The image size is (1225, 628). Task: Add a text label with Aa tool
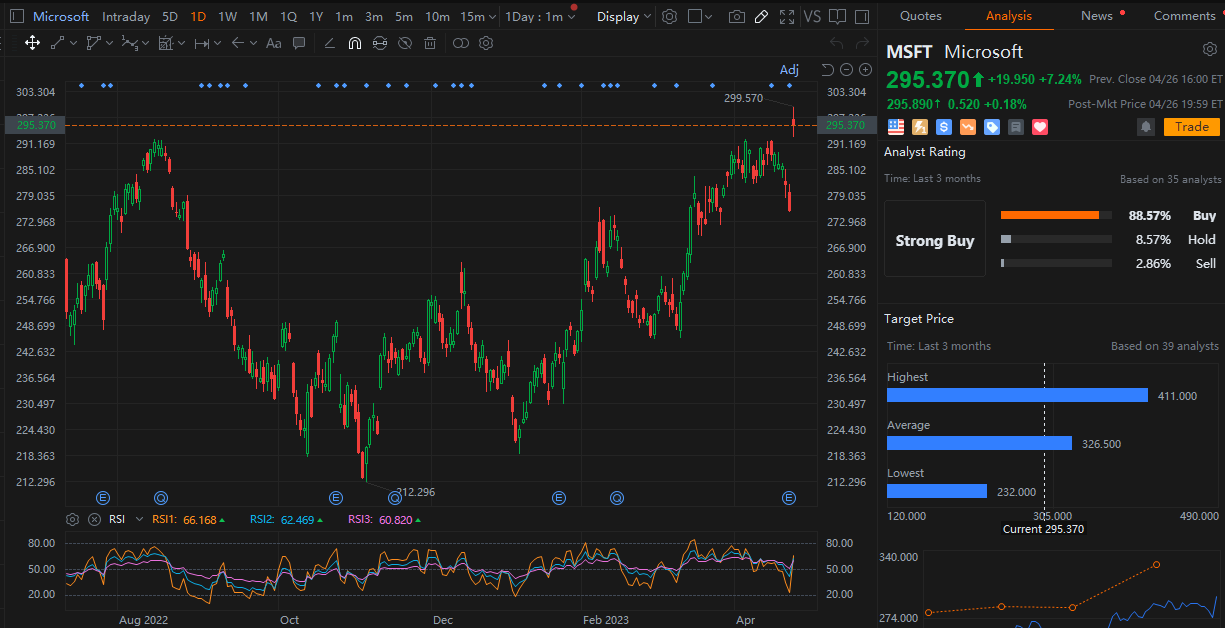(x=273, y=43)
